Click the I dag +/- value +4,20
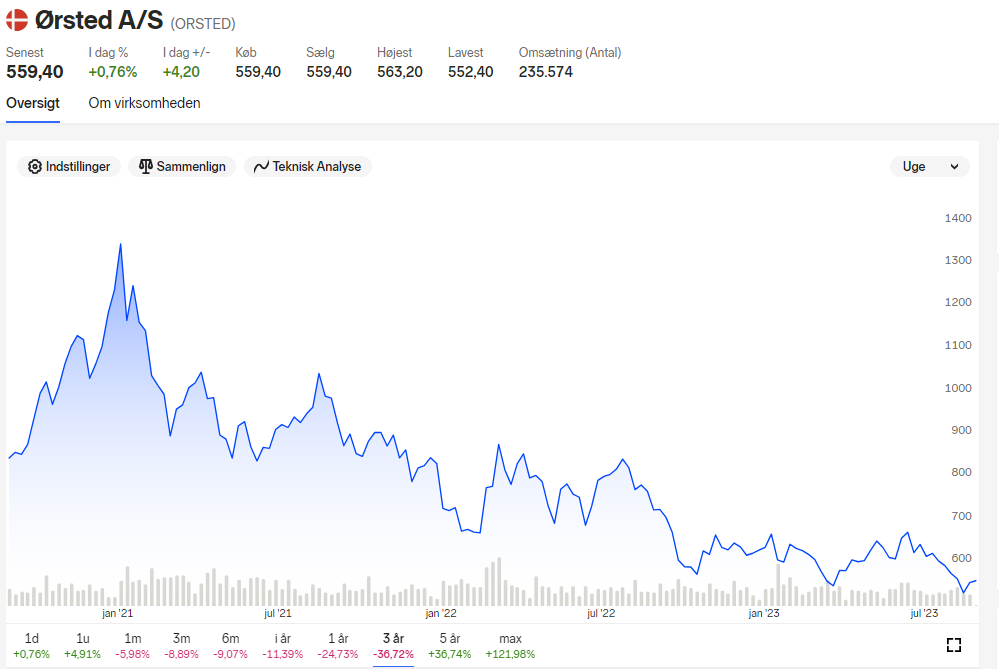 point(181,72)
